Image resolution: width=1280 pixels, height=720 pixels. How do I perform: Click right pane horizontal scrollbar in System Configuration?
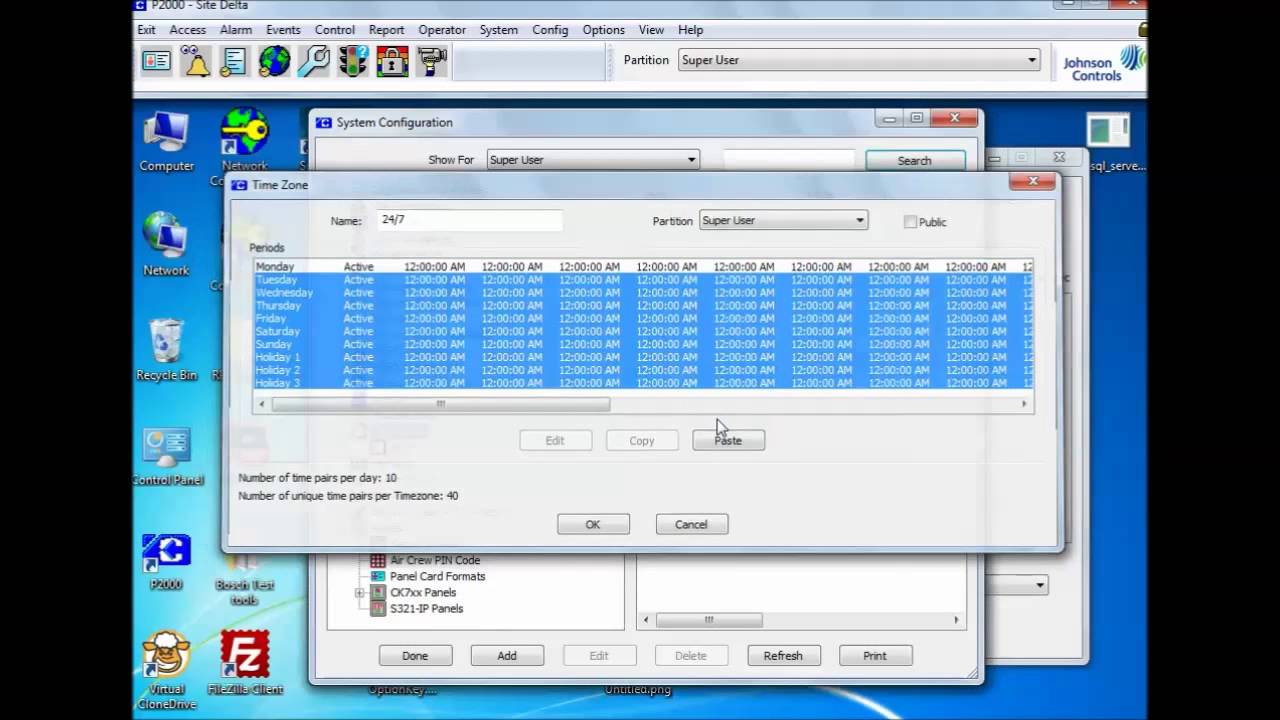point(708,620)
